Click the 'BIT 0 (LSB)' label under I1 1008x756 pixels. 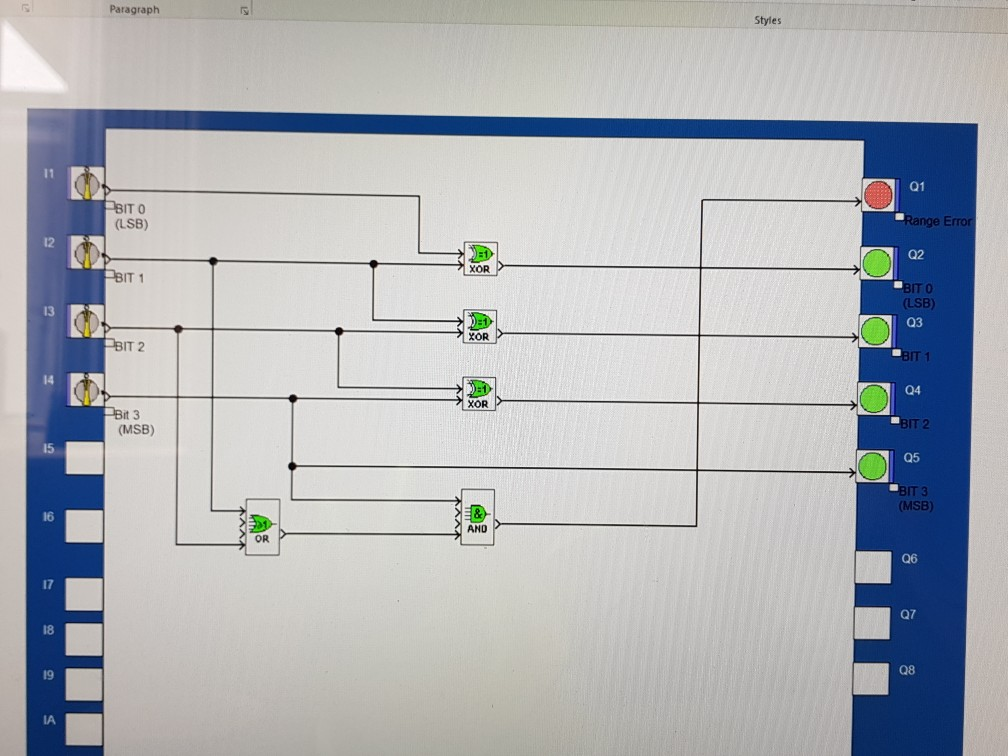point(131,217)
